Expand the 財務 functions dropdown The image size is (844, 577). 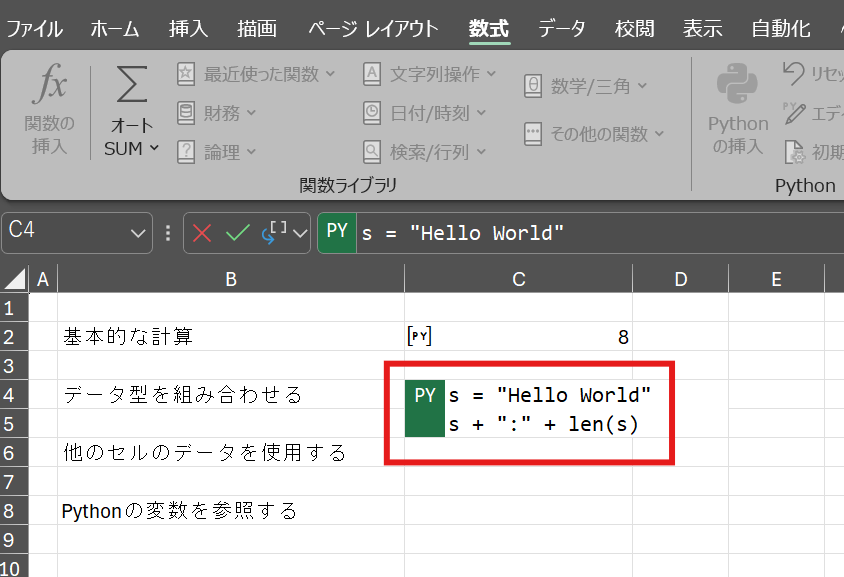pos(217,113)
